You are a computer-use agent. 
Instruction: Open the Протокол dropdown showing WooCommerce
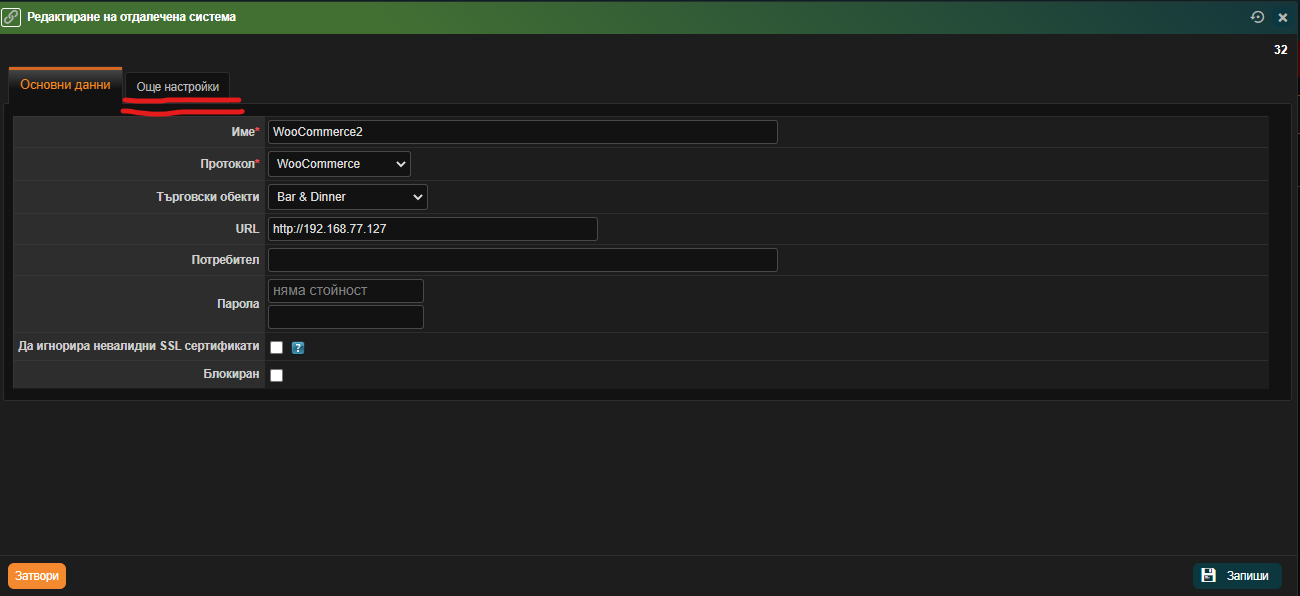[339, 164]
